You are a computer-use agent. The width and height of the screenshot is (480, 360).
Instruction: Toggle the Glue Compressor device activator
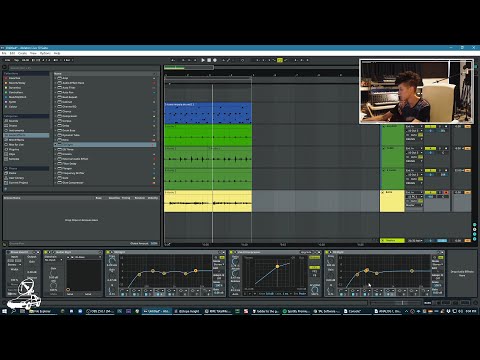(x=232, y=252)
